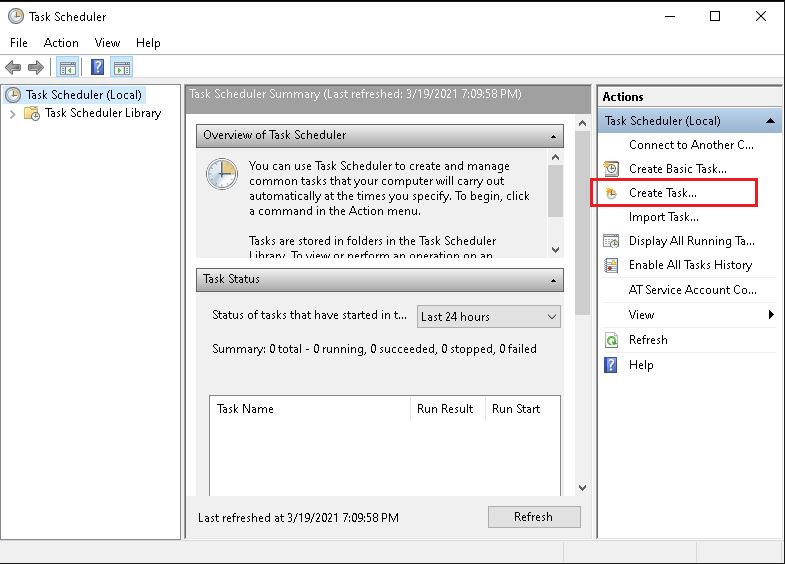785x564 pixels.
Task: Click Create Task... action
Action: coord(663,193)
